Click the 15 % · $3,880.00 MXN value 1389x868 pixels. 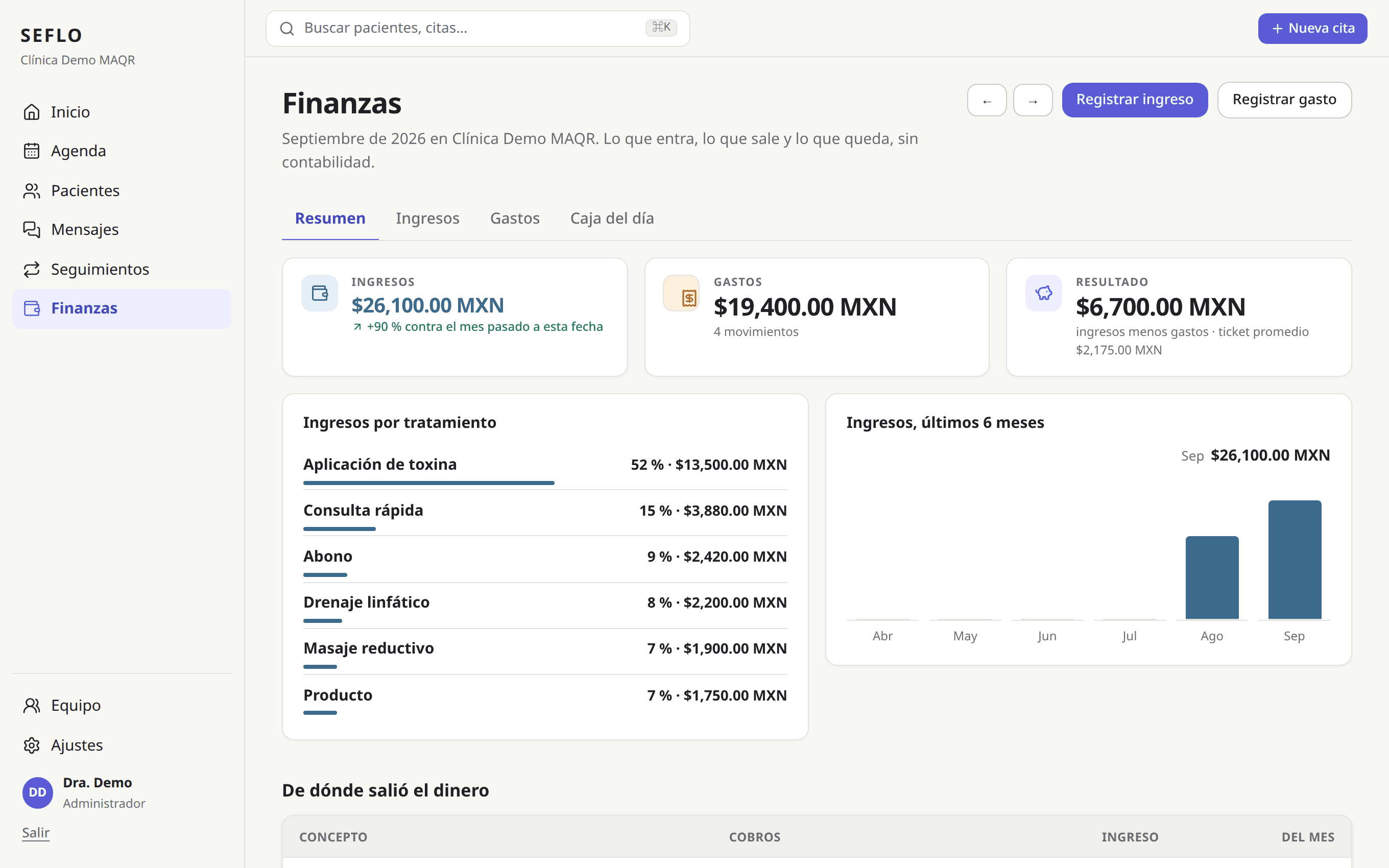713,511
